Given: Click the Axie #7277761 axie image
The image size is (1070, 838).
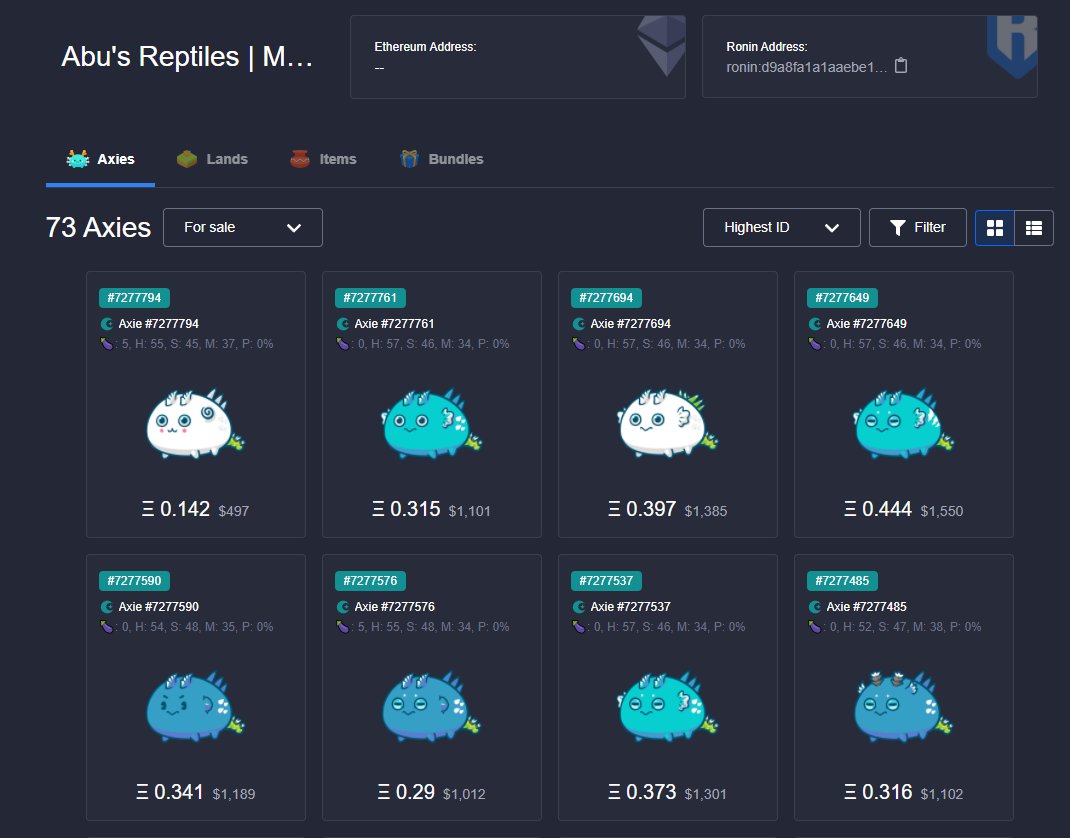Looking at the screenshot, I should tap(431, 423).
